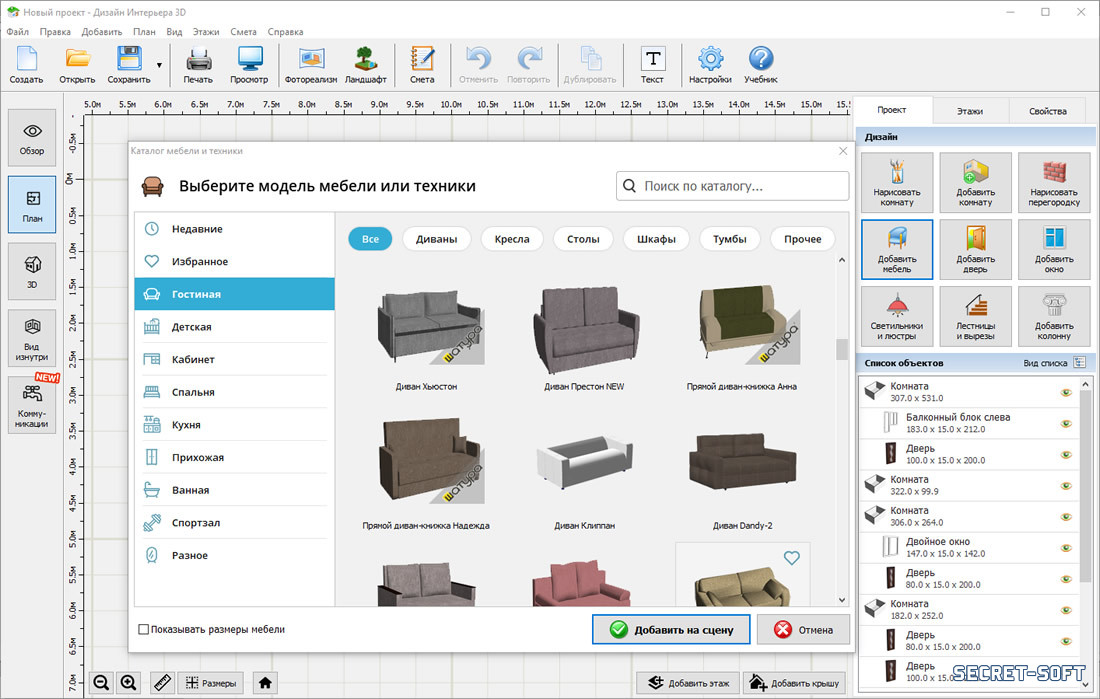Hide Комната 307.0 x 531.0 via eye icon
The image size is (1100, 699).
click(1066, 392)
